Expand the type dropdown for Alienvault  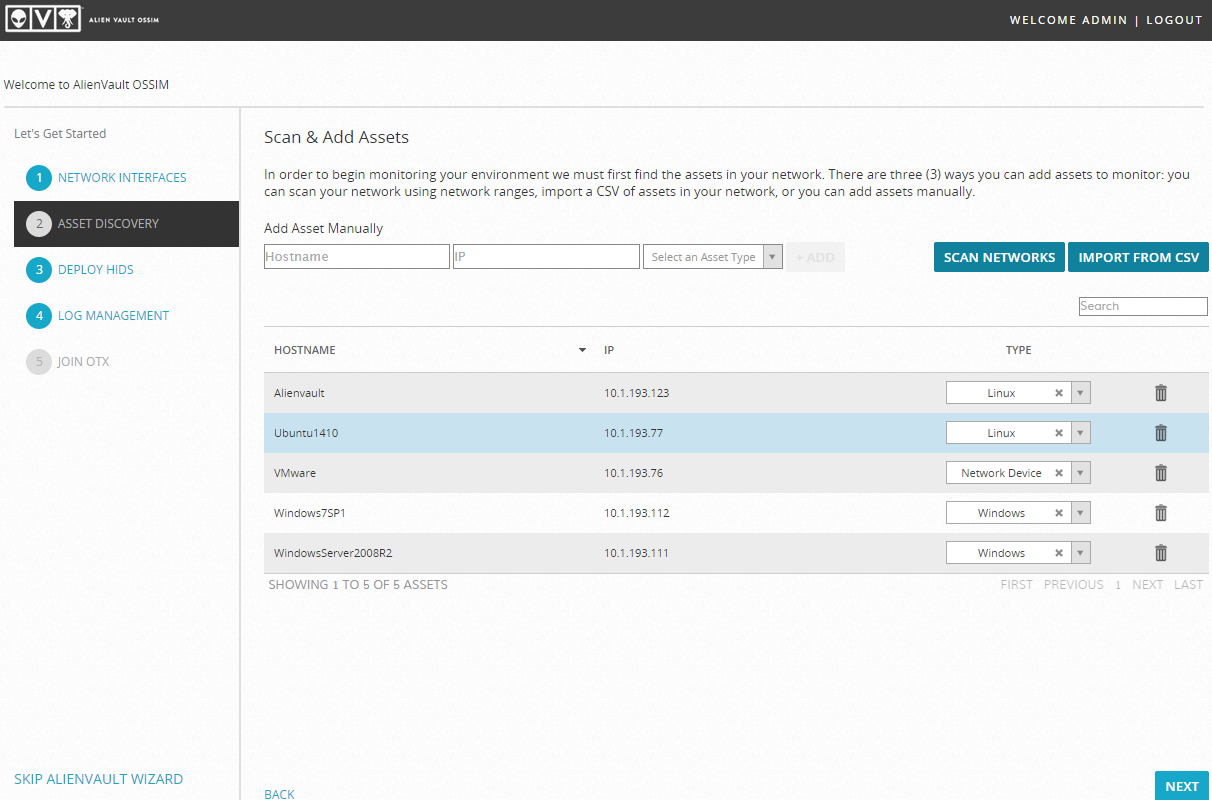pos(1080,393)
